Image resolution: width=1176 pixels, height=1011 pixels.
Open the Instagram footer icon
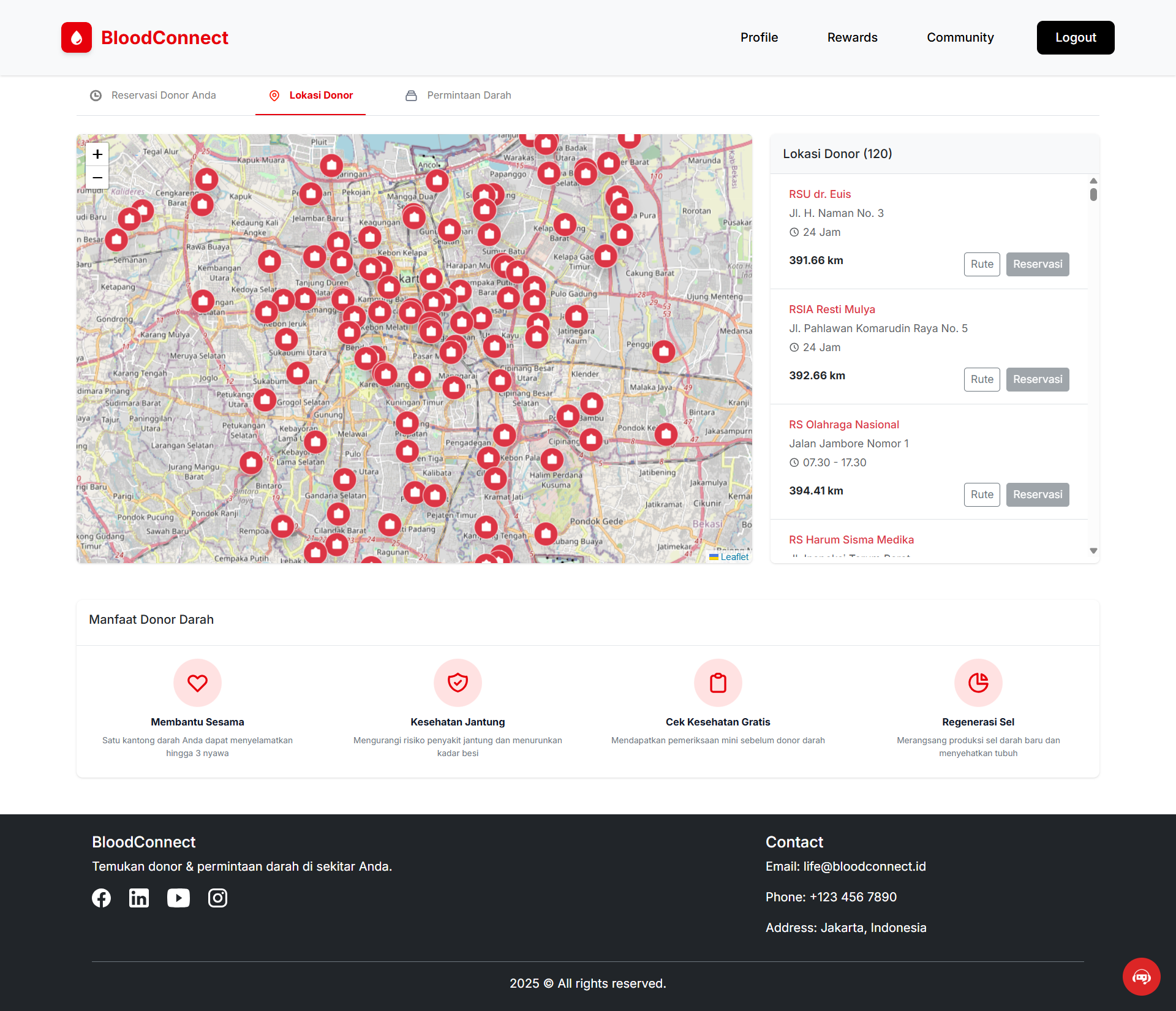(217, 898)
